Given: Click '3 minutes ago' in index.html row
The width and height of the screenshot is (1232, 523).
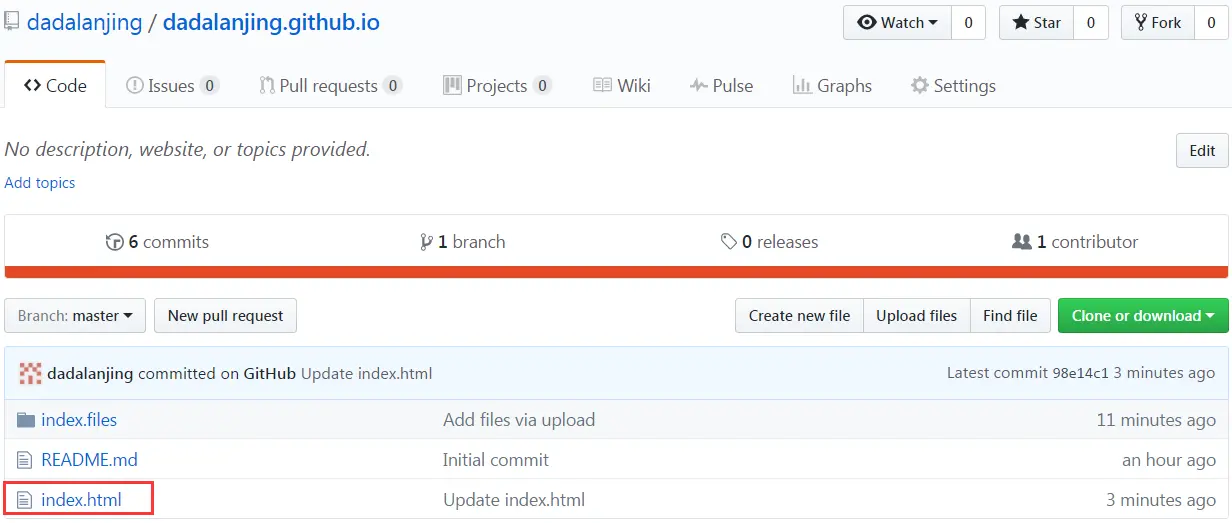Looking at the screenshot, I should point(1161,499).
